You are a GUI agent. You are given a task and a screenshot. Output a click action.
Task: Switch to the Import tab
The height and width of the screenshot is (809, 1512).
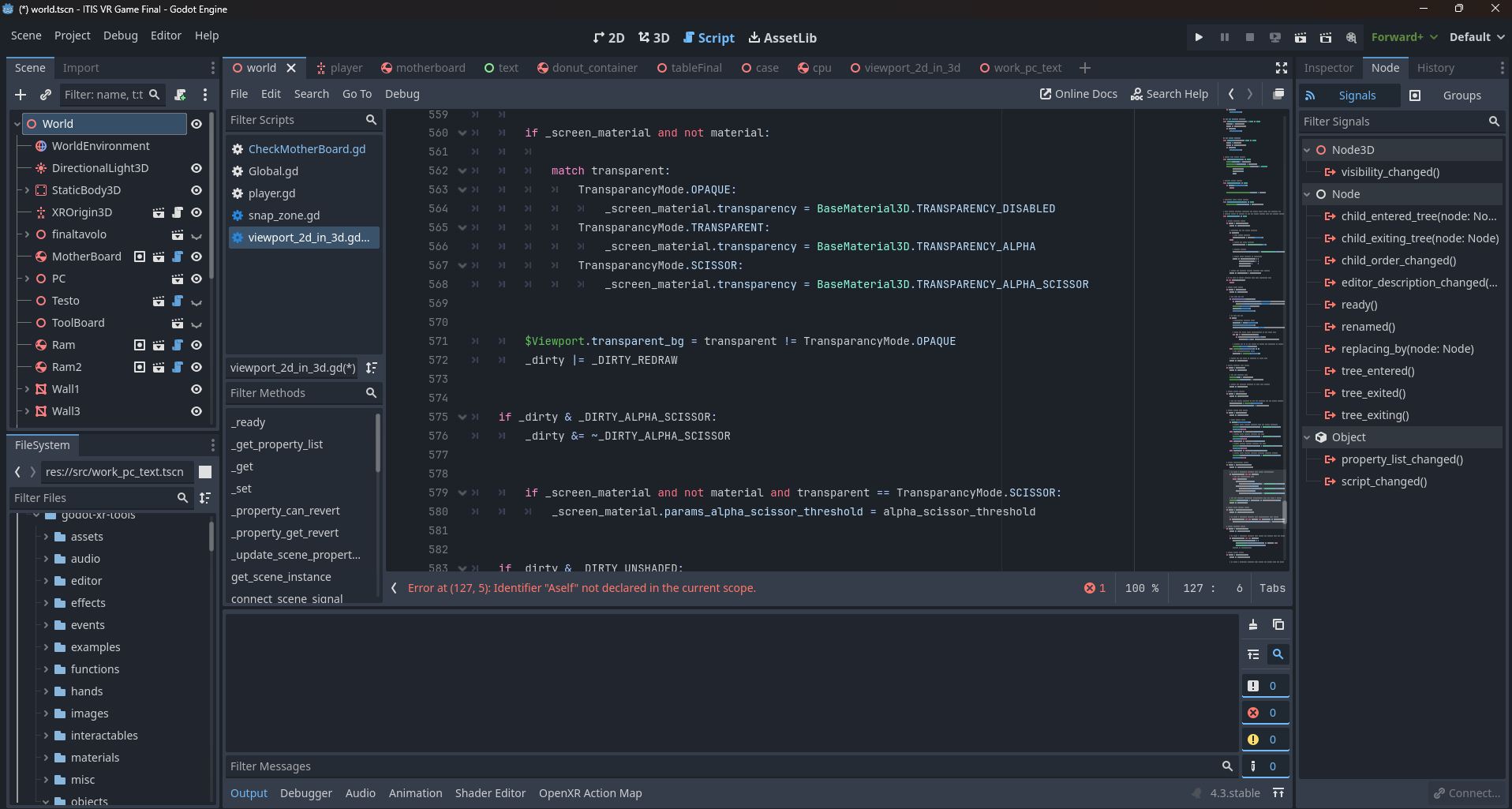[x=81, y=68]
